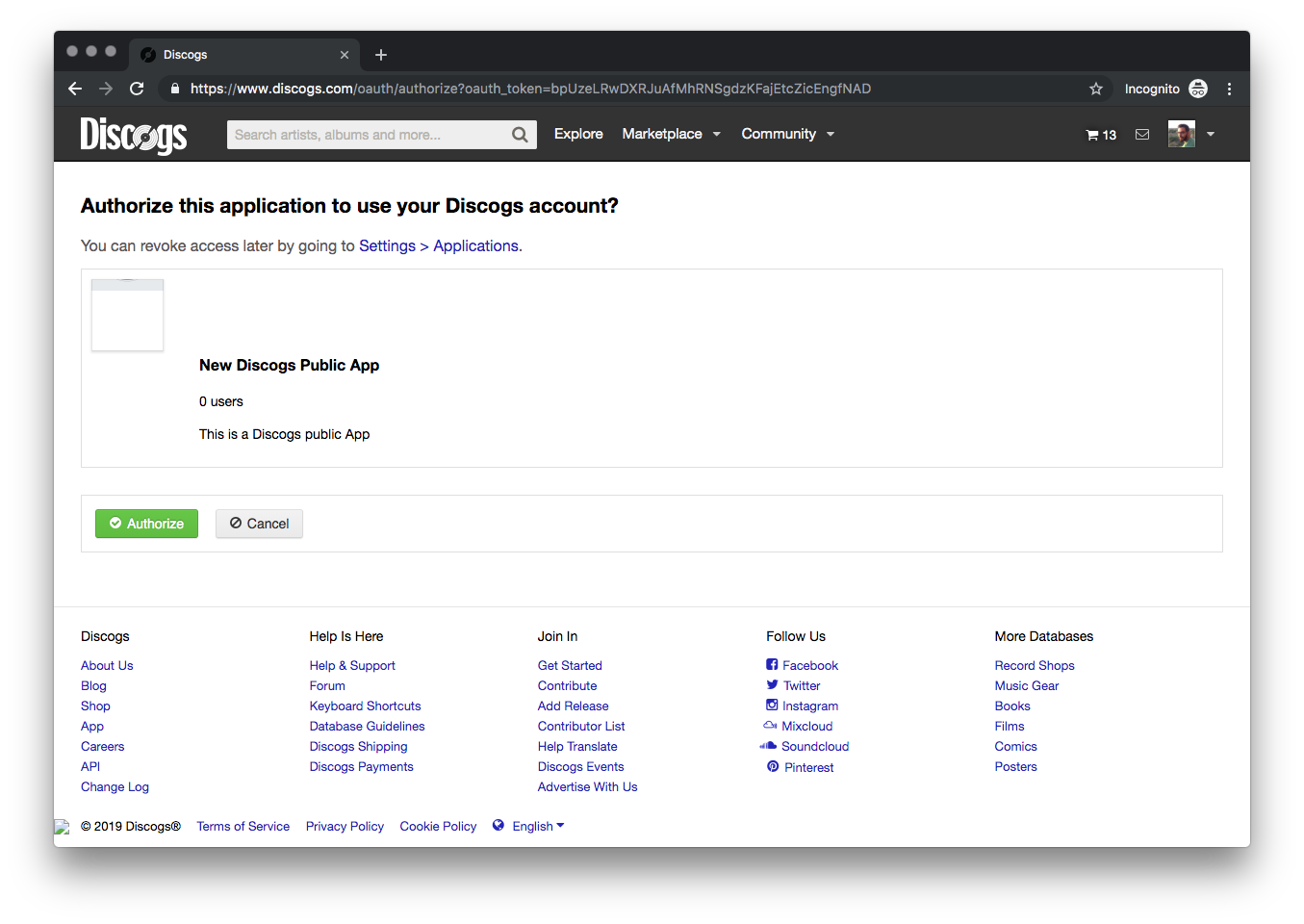Expand the Marketplace dropdown

672,134
